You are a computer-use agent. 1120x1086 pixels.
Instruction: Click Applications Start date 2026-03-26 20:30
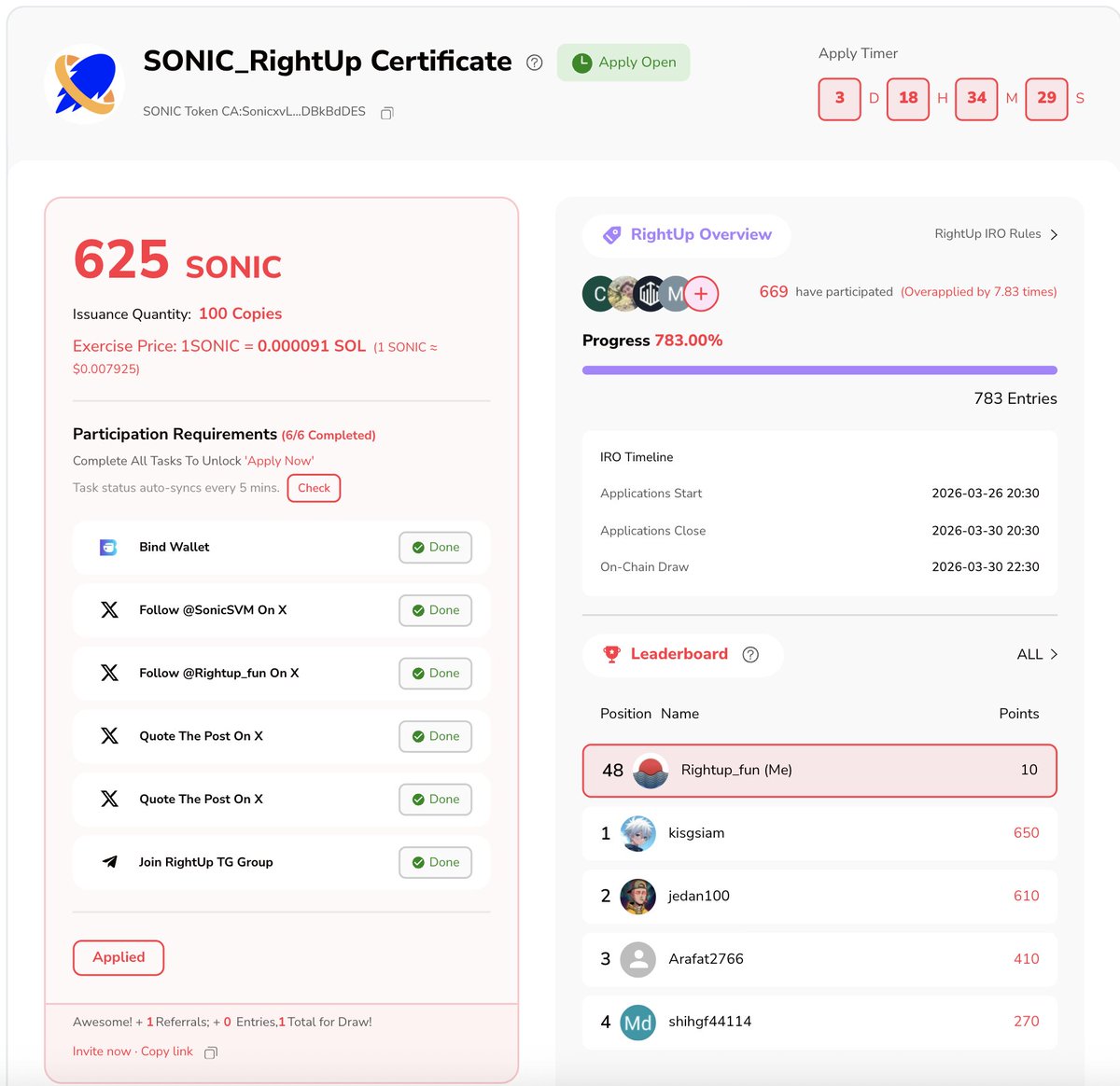[986, 494]
